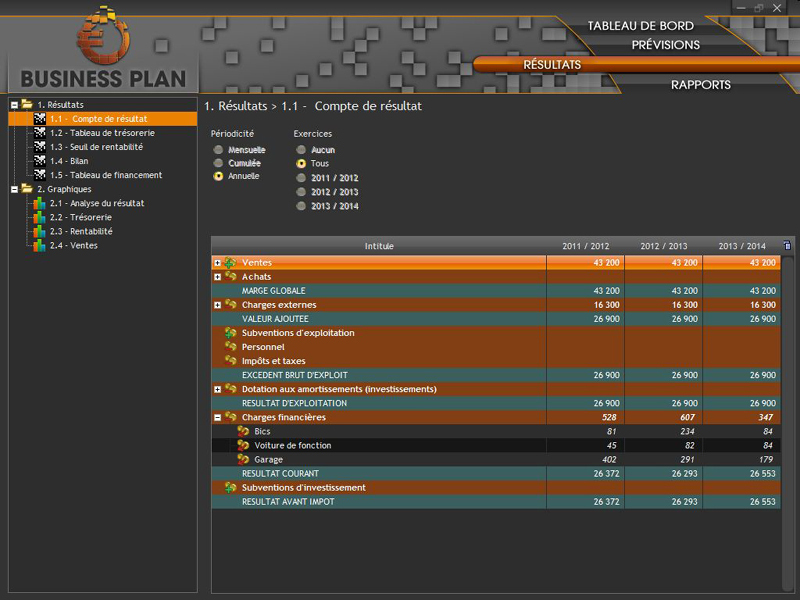Image resolution: width=800 pixels, height=600 pixels.
Task: Click the chart icon for 2.2 Trésorerie
Action: 39,217
